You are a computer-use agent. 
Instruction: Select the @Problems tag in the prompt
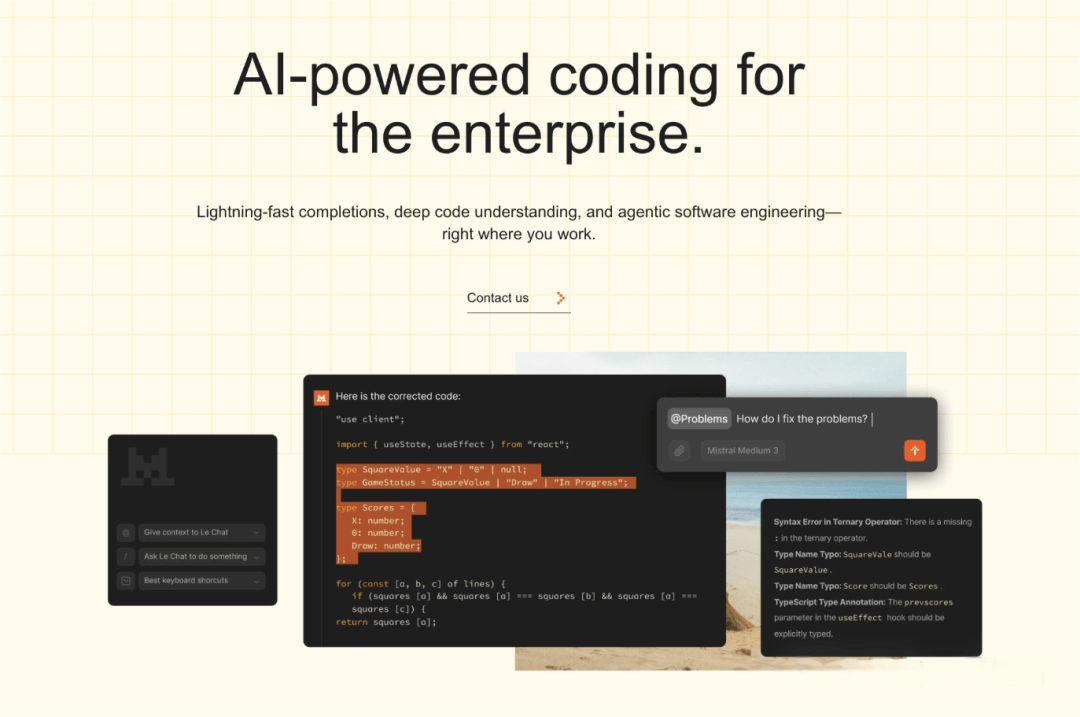699,419
